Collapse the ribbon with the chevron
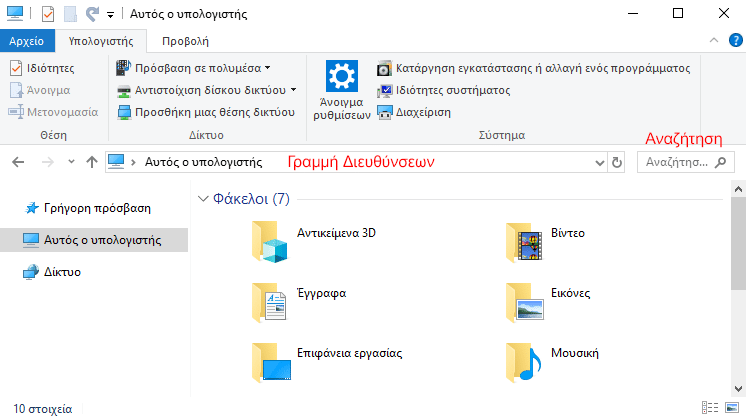 click(714, 40)
